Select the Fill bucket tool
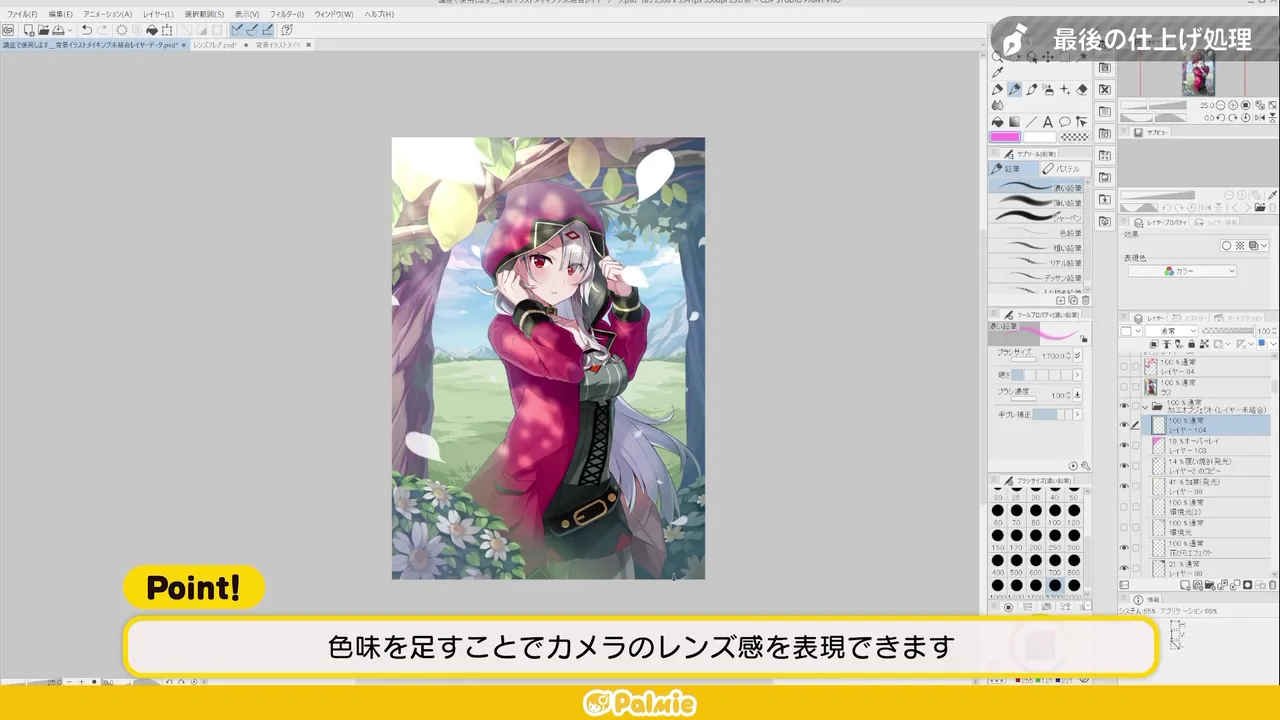The width and height of the screenshot is (1280, 720). [998, 122]
